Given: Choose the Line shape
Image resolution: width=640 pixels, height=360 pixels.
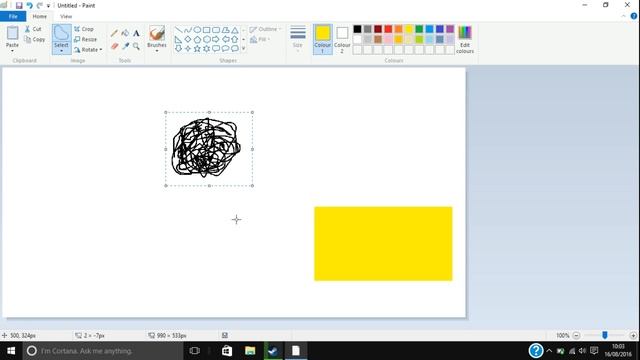Looking at the screenshot, I should (178, 30).
